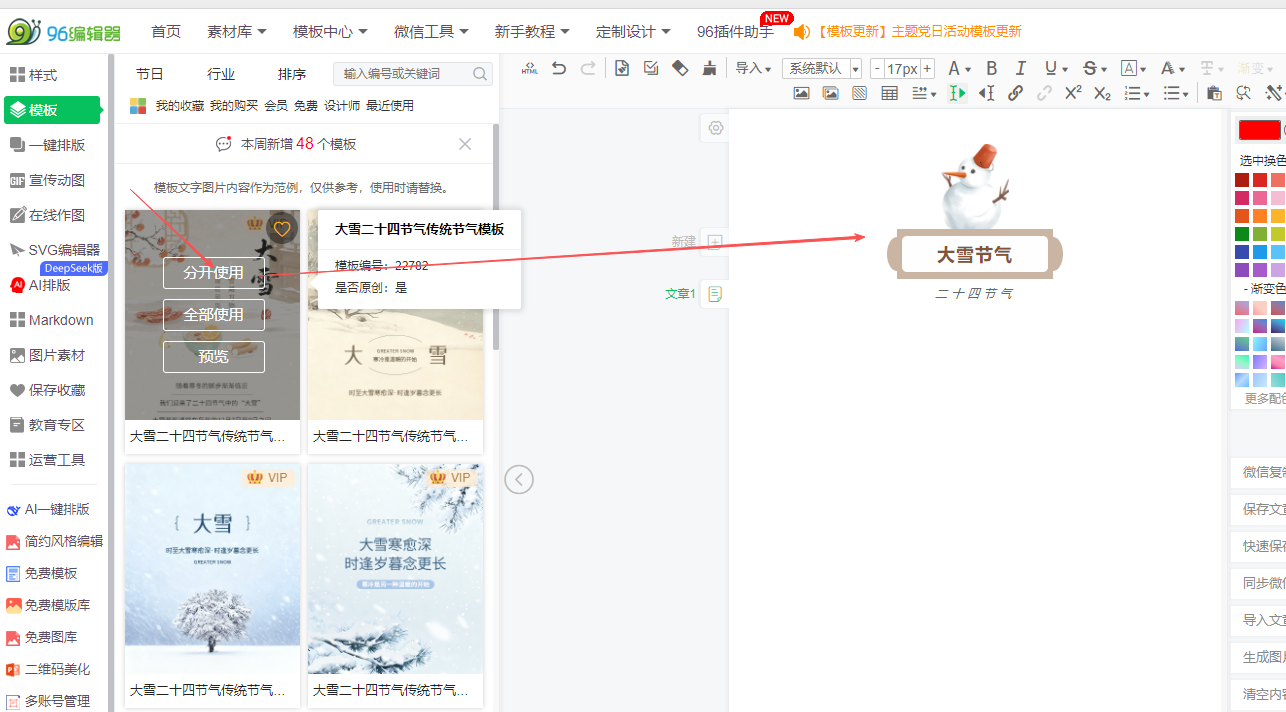Open 一键排版 in the left sidebar
This screenshot has width=1286, height=712.
(56, 145)
